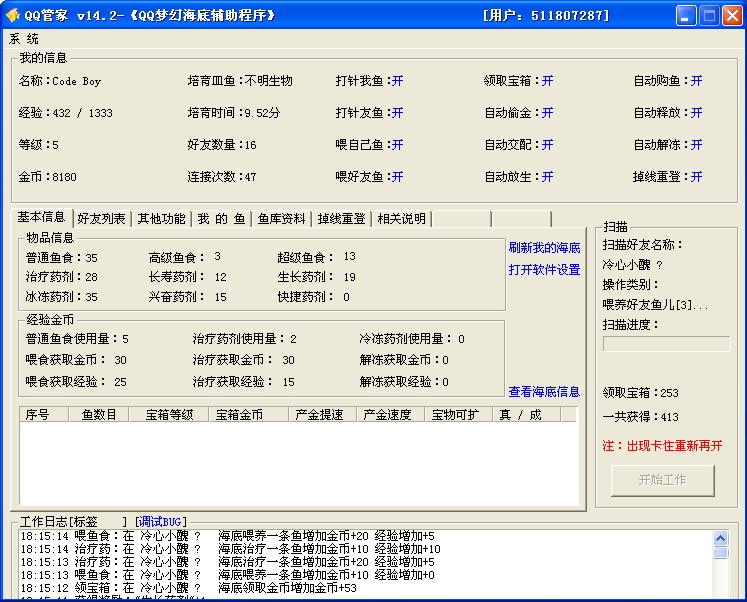Toggle the 自动偷金 setting showing 开

tap(547, 113)
